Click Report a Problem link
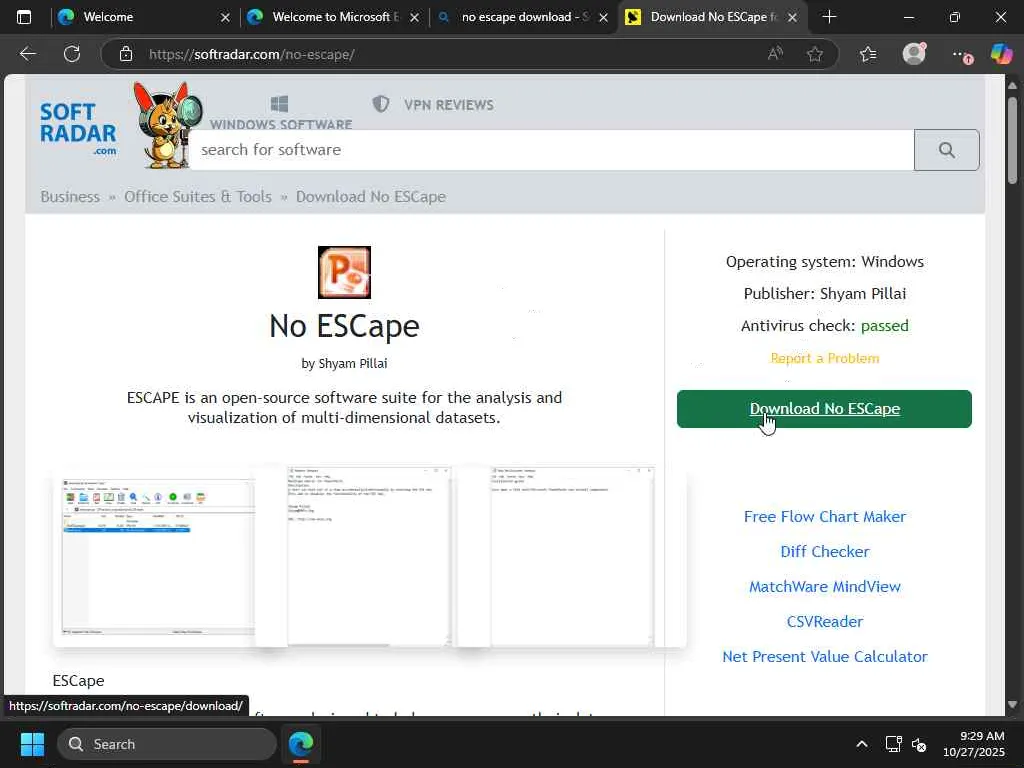The width and height of the screenshot is (1024, 768). pyautogui.click(x=824, y=358)
